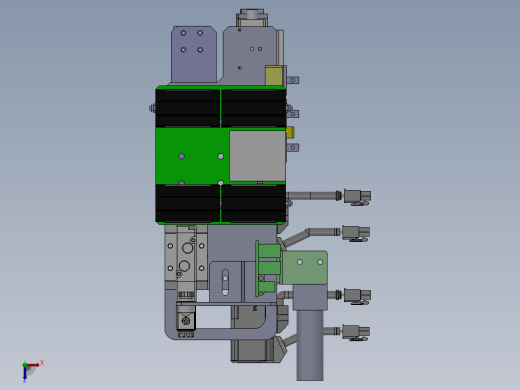The width and height of the screenshot is (520, 390).
Task: Select the topmost cable connector plug on the right
Action: pyautogui.click(x=357, y=196)
